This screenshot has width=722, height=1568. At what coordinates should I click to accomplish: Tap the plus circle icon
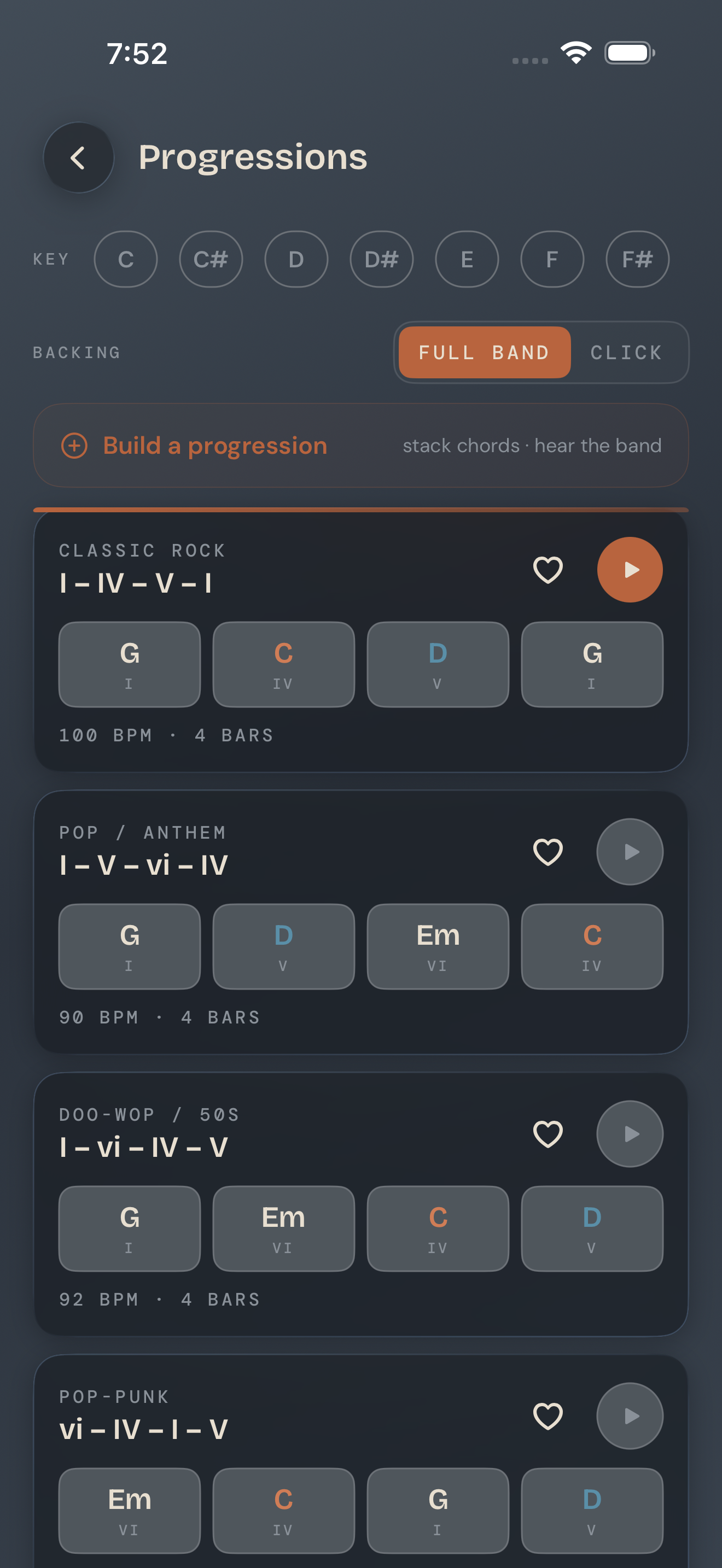coord(74,446)
